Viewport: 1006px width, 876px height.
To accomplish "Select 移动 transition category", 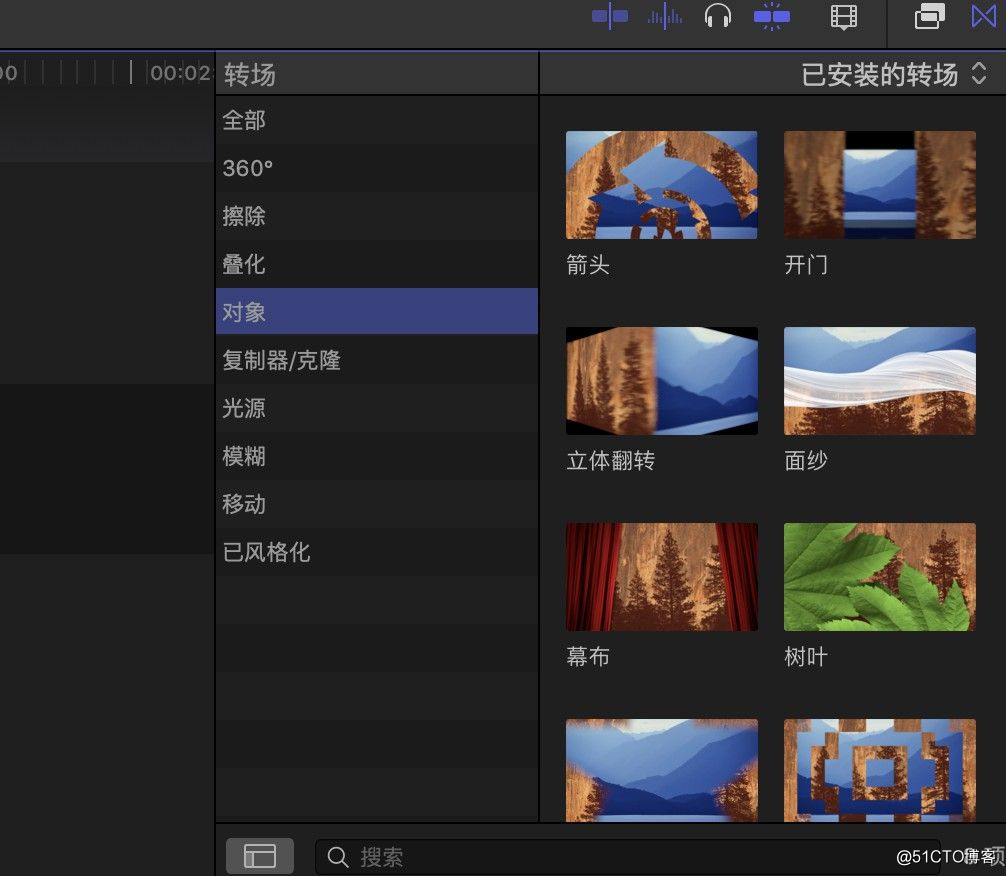I will (x=377, y=504).
